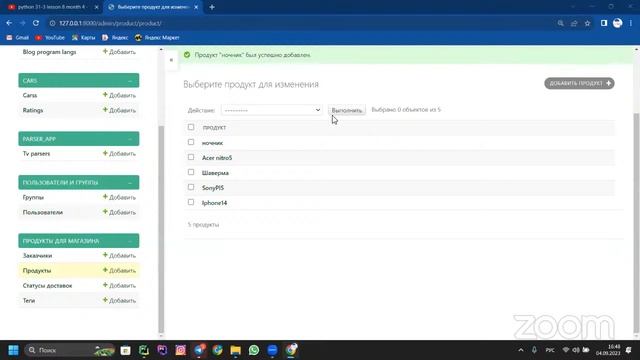Open Пользователи in the sidebar
Viewport: 640px width, 360px height.
click(43, 212)
